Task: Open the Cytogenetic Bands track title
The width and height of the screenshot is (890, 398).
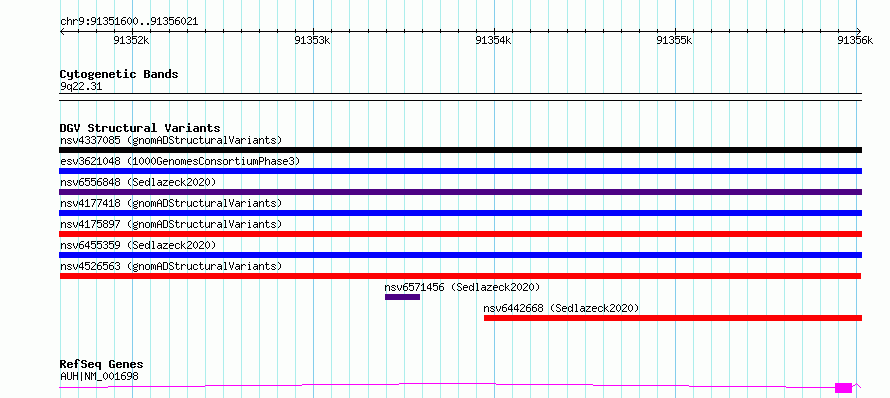Action: [x=119, y=74]
